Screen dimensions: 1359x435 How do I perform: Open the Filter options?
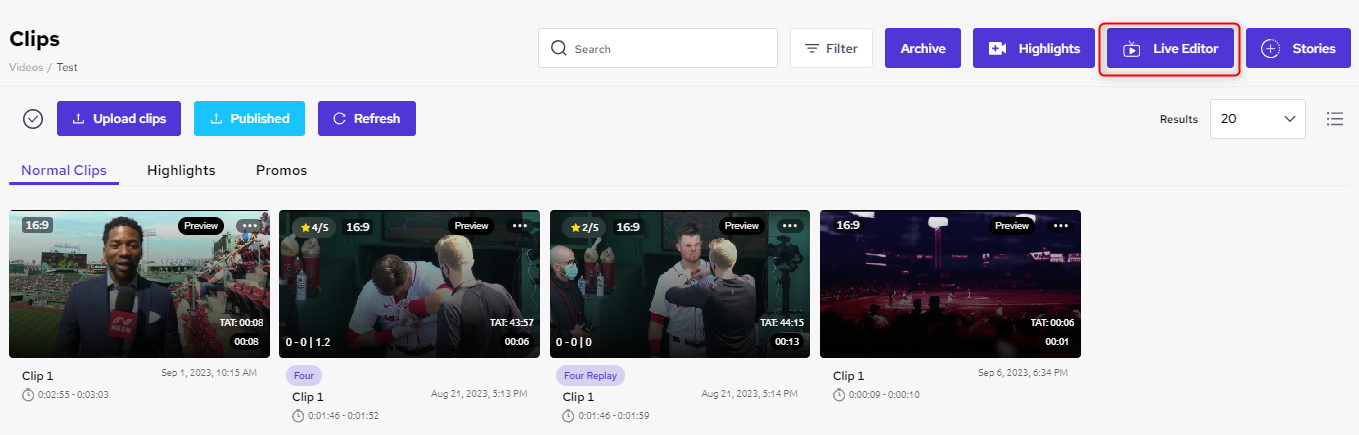[x=831, y=48]
